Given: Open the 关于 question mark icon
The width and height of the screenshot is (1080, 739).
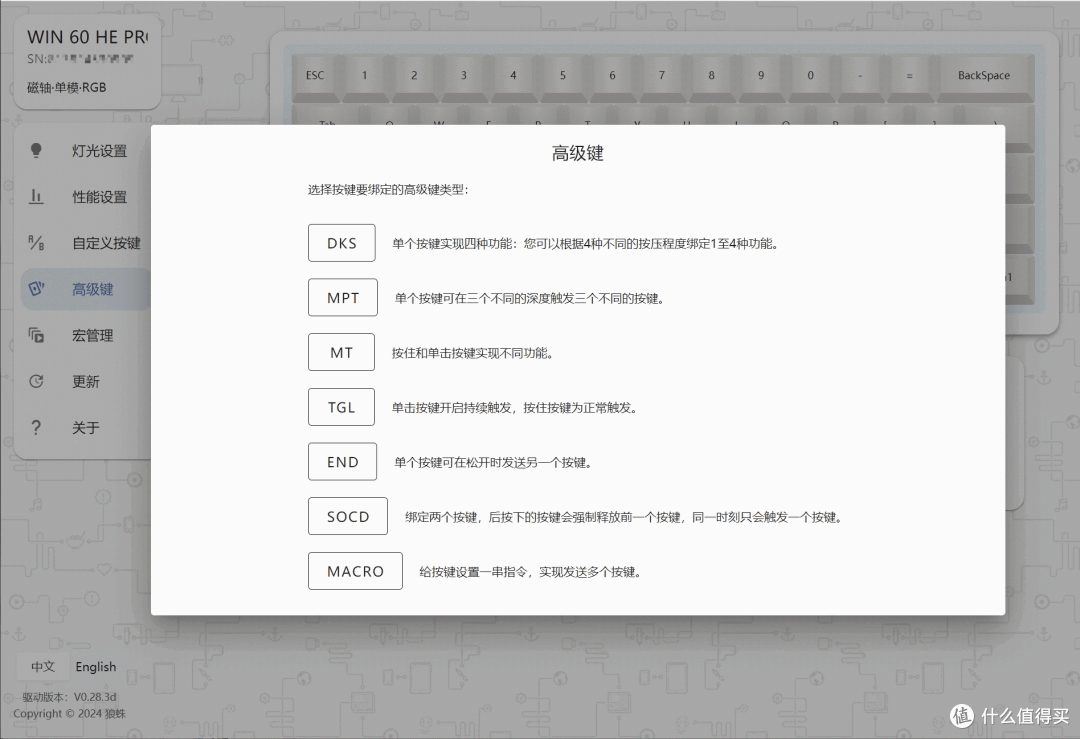Looking at the screenshot, I should (x=36, y=427).
